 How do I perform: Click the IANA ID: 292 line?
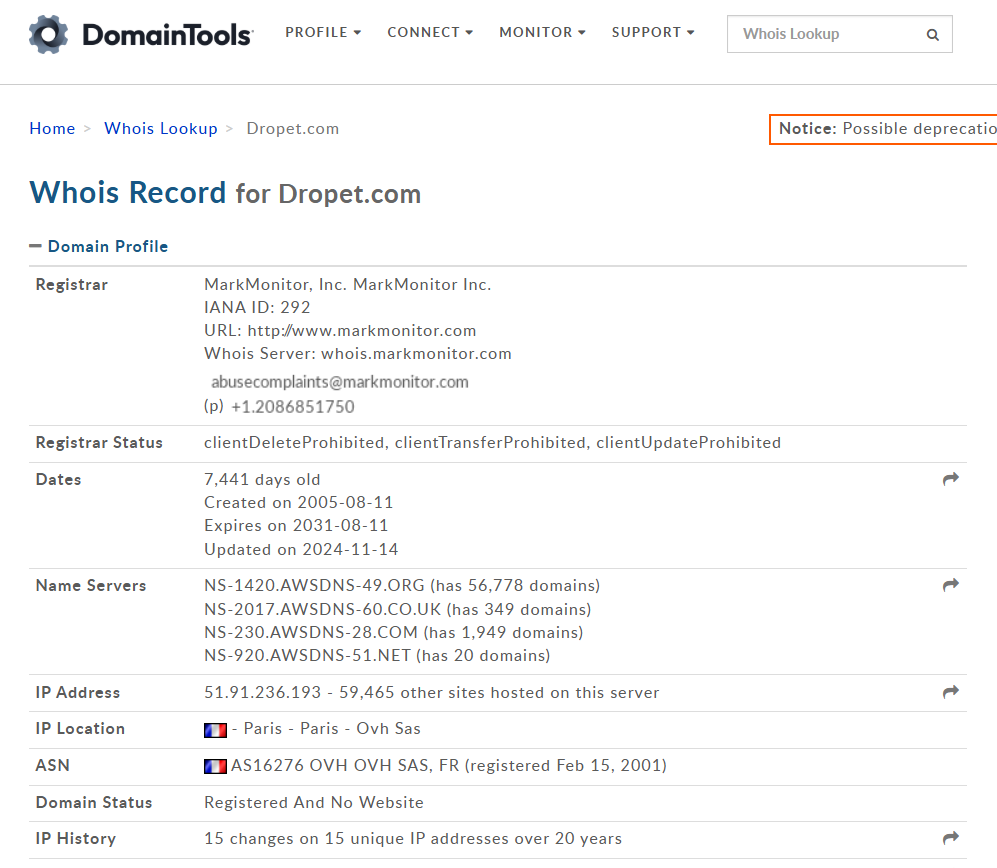pyautogui.click(x=257, y=307)
